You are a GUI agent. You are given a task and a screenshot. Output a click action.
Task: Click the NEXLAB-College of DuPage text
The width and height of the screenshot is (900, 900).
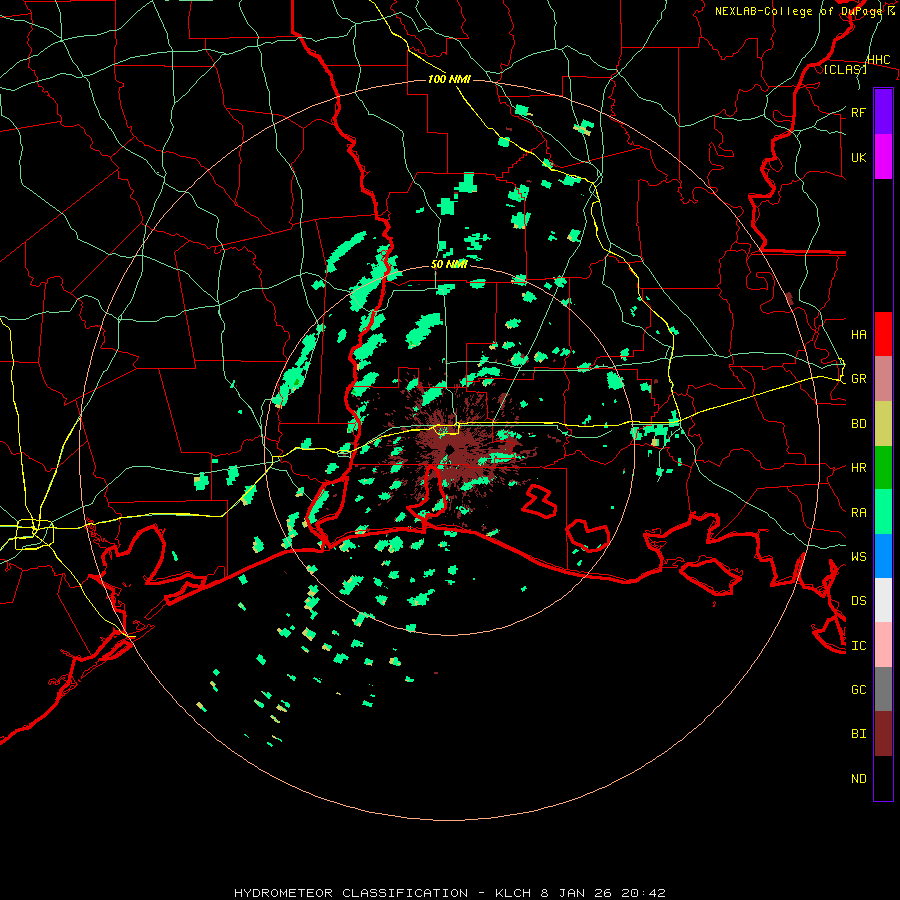799,11
